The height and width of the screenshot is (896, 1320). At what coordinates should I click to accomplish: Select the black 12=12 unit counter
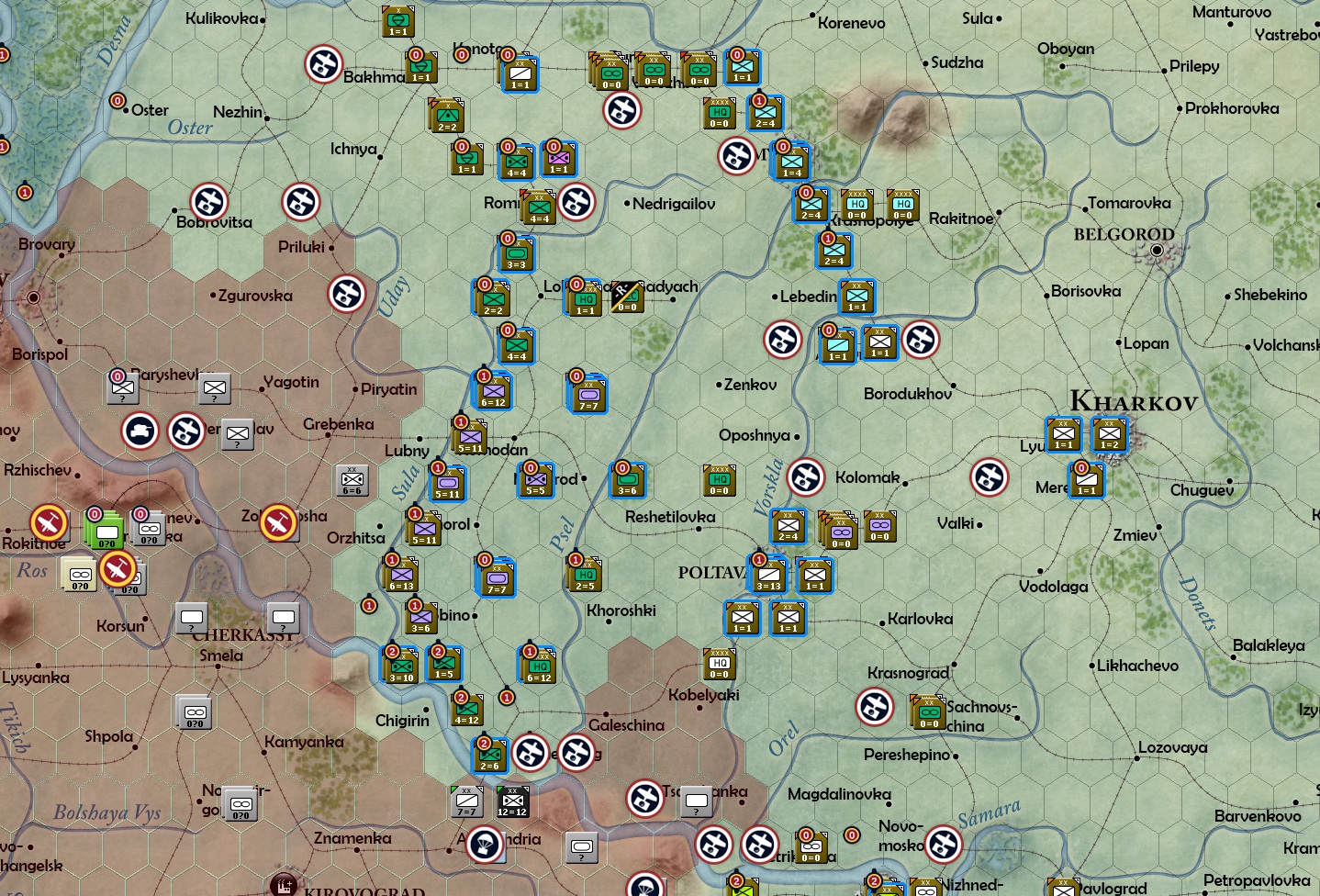512,801
